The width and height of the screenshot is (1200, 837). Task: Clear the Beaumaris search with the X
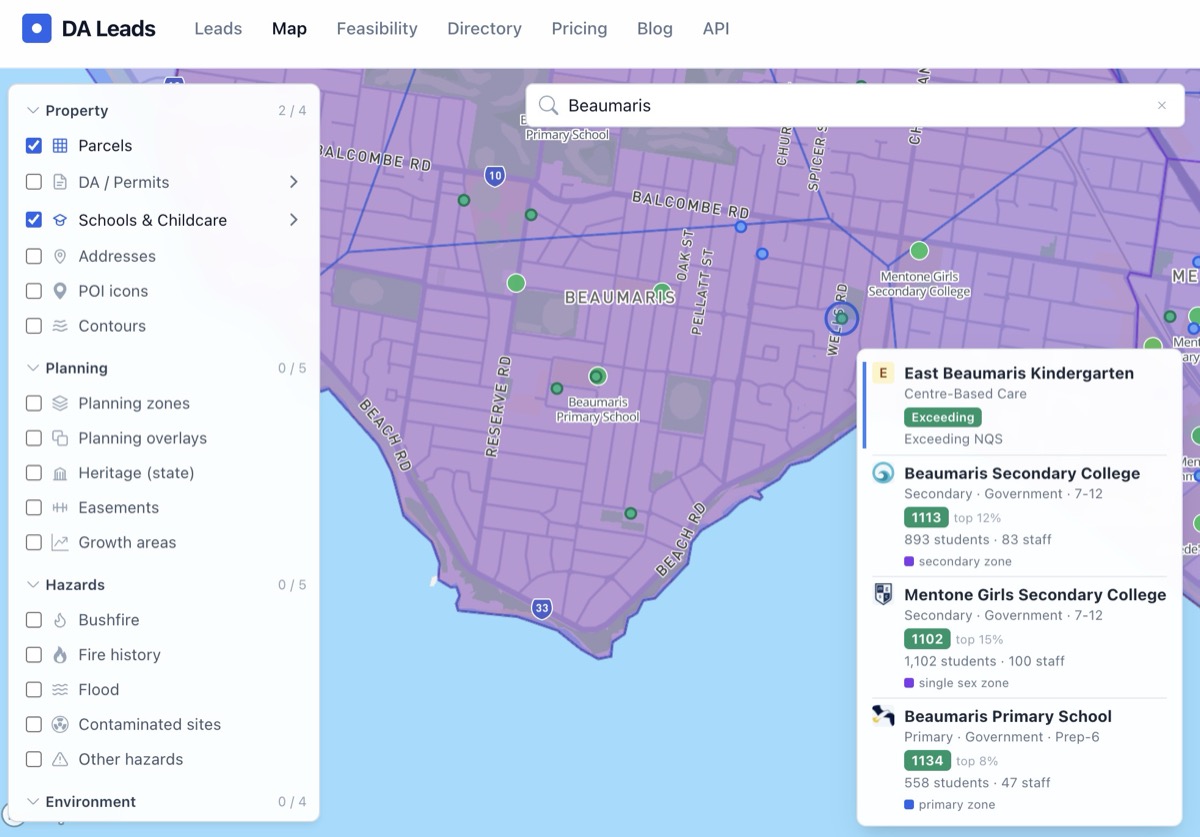(1162, 105)
